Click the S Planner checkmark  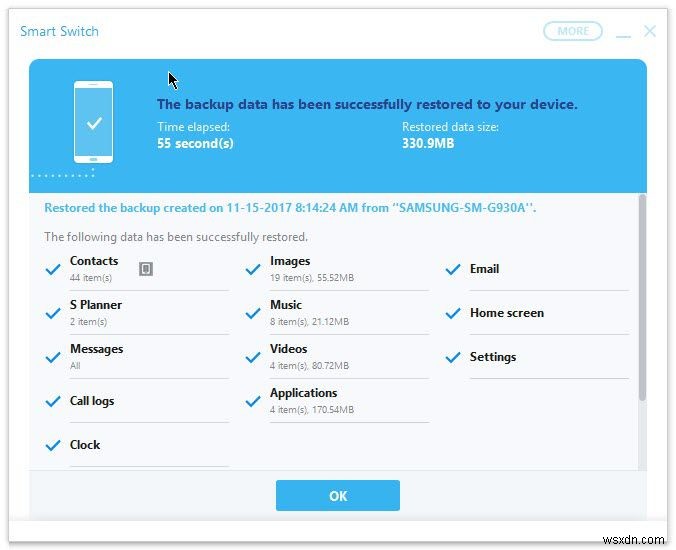pos(53,313)
